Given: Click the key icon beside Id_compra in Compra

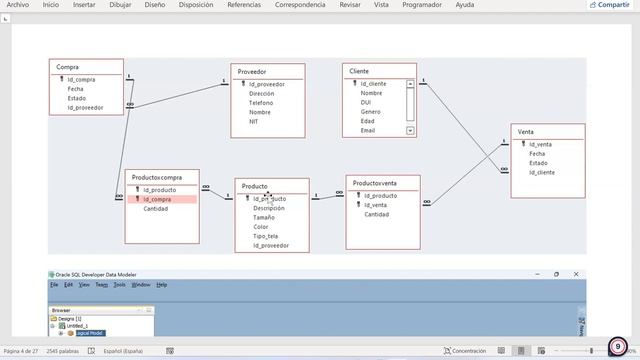Looking at the screenshot, I should click(62, 79).
